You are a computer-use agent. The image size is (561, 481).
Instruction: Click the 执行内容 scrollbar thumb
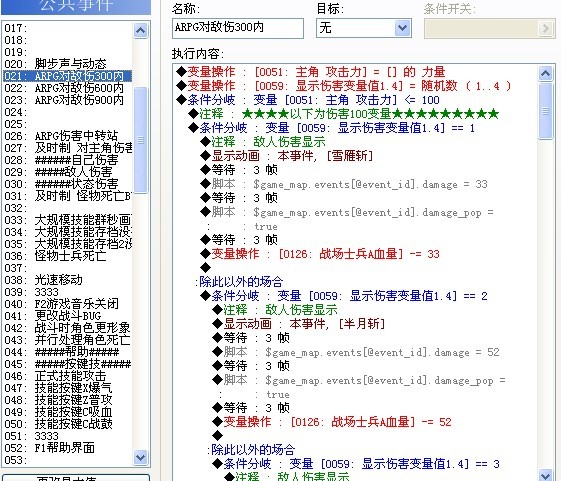(545, 111)
